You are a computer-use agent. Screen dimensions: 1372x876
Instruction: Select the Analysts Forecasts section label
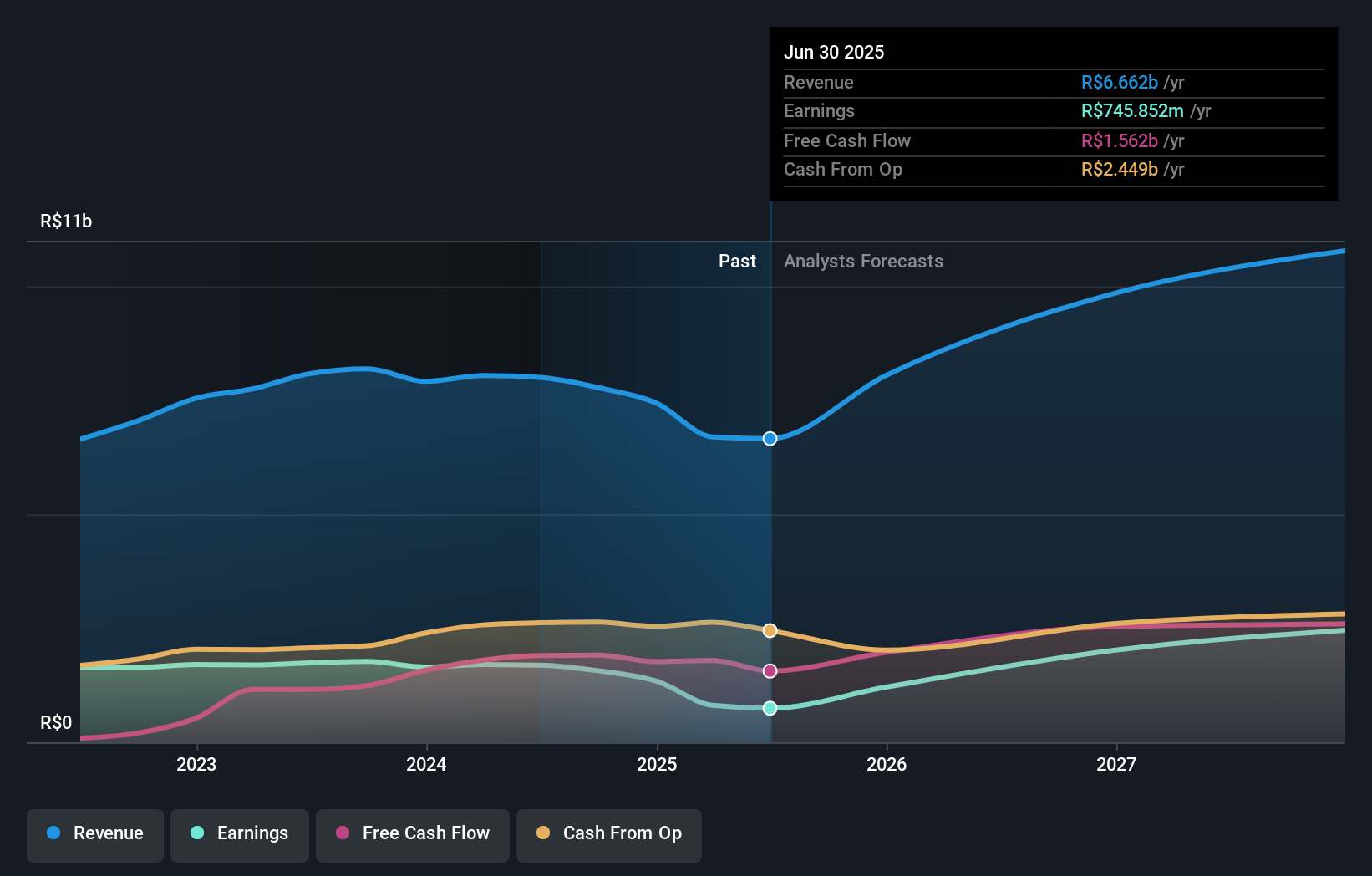(x=863, y=261)
